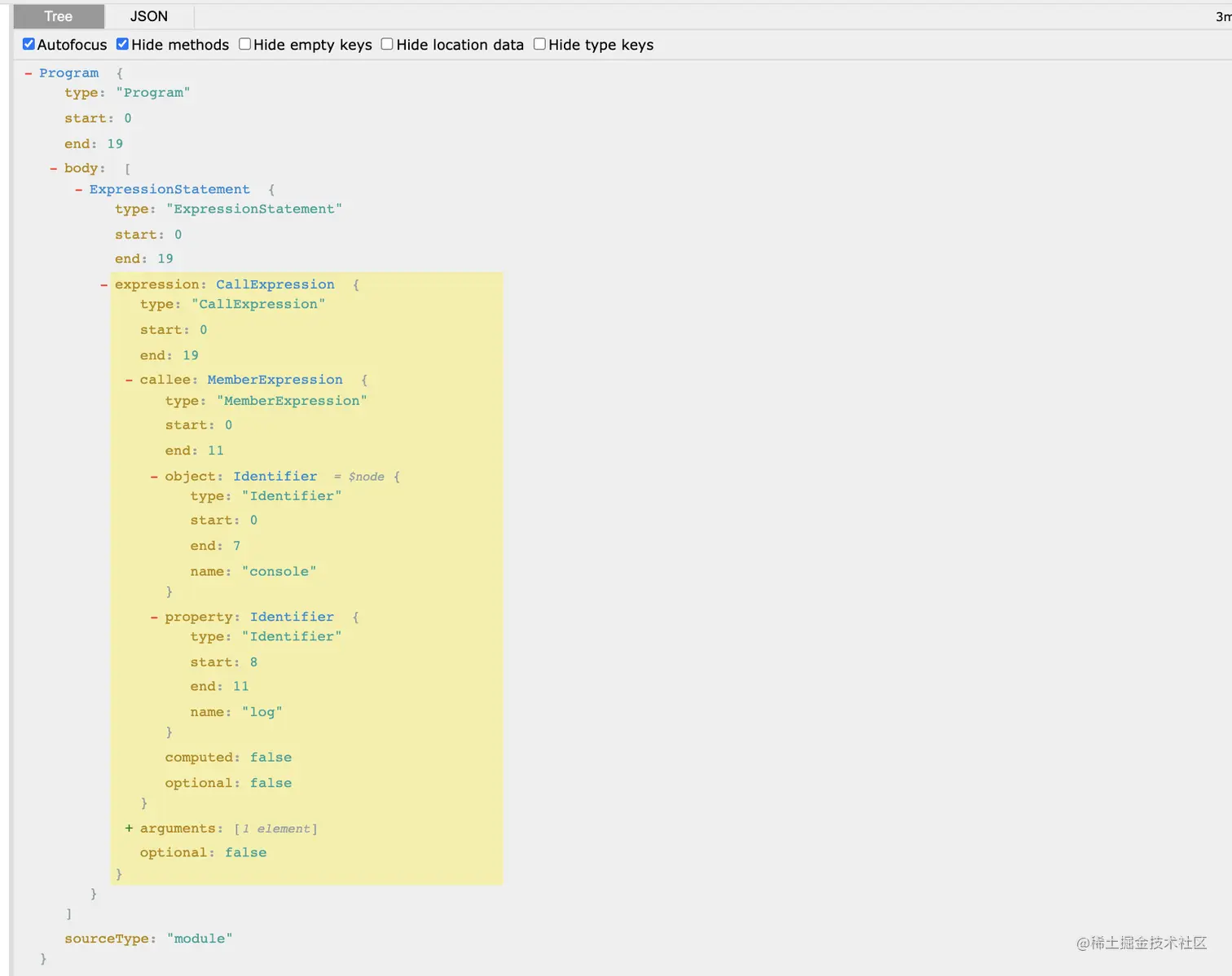Click the ExpressionStatement node name
Viewport: 1232px width, 976px height.
(169, 190)
